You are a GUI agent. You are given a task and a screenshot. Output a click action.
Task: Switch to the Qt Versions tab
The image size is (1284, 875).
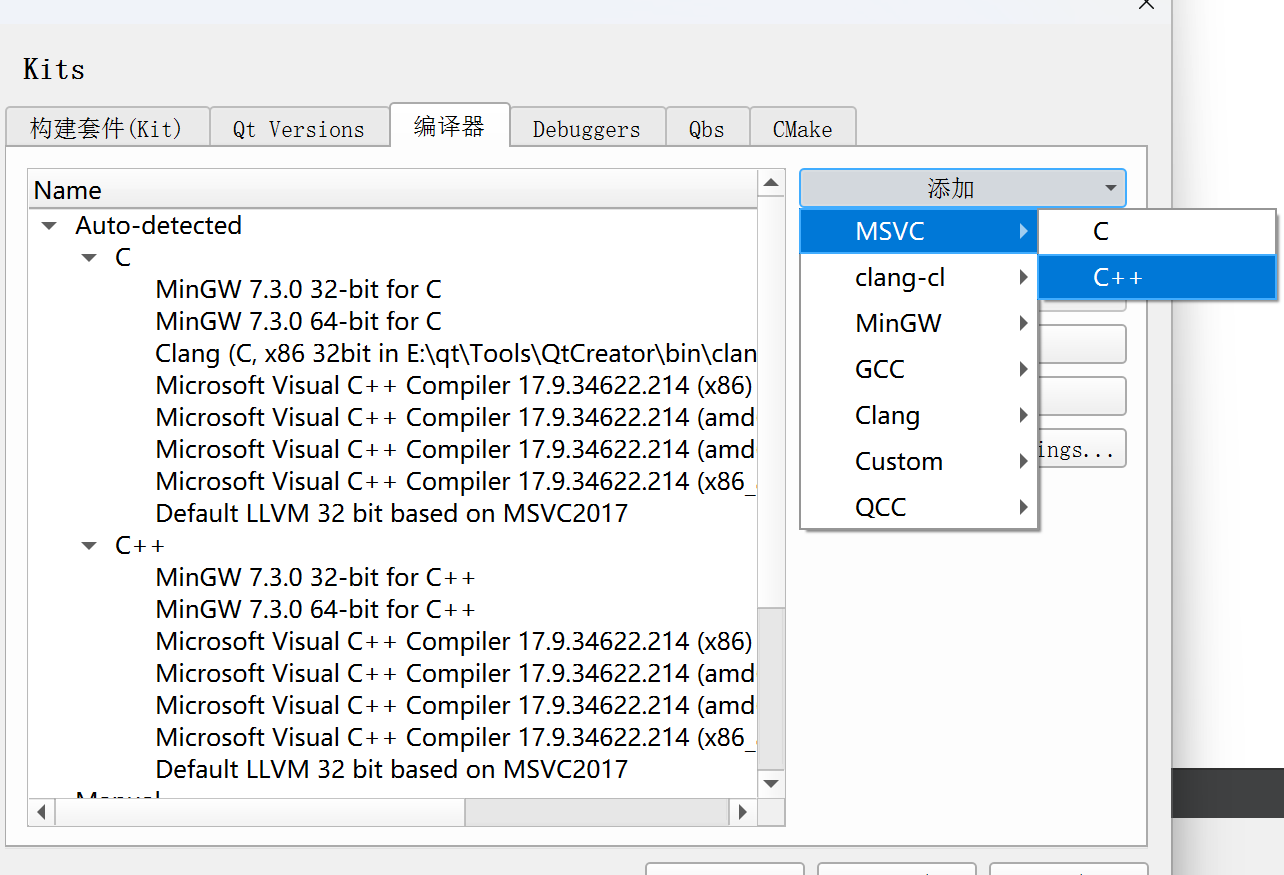pos(299,128)
